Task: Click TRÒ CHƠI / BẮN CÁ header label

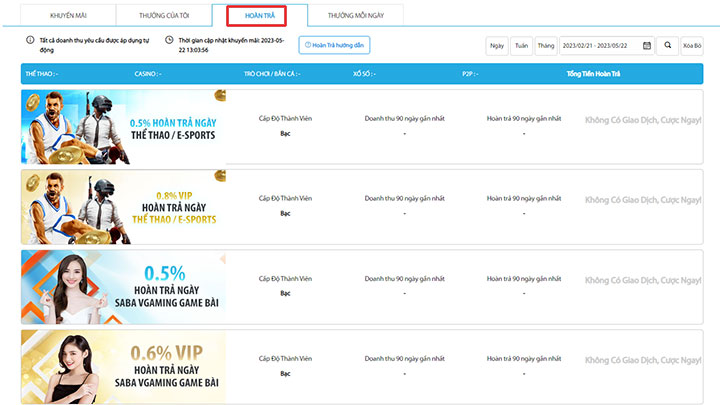Action: click(272, 74)
